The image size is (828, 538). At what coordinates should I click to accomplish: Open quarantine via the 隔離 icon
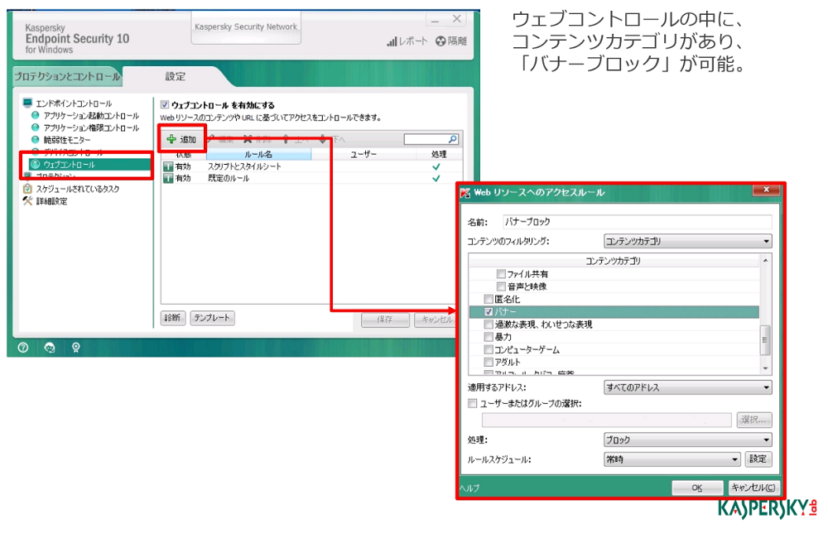[440, 41]
